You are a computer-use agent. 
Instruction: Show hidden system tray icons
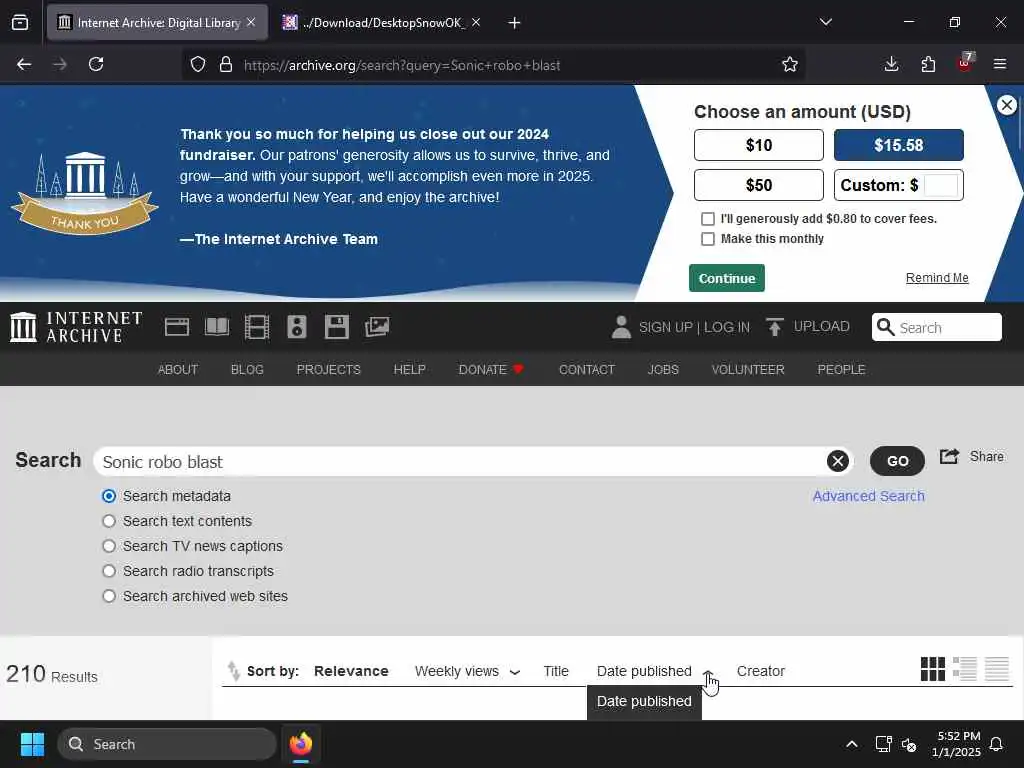coord(852,744)
